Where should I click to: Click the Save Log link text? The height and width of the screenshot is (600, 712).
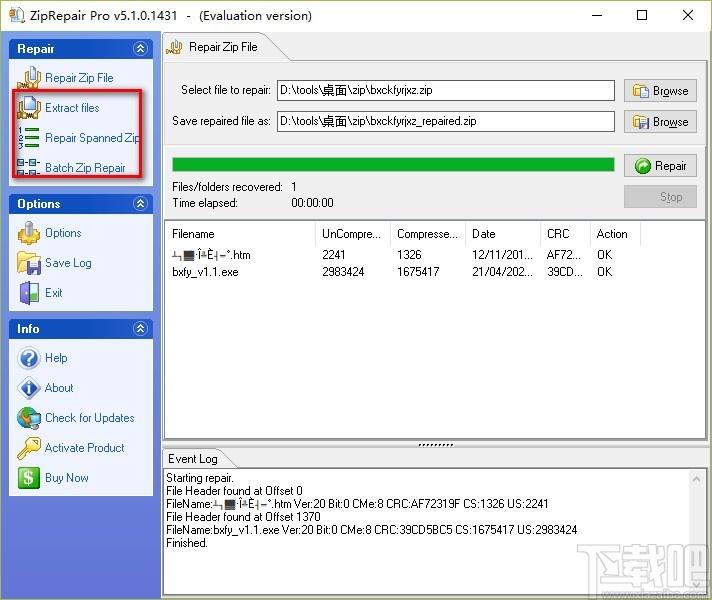[x=69, y=263]
